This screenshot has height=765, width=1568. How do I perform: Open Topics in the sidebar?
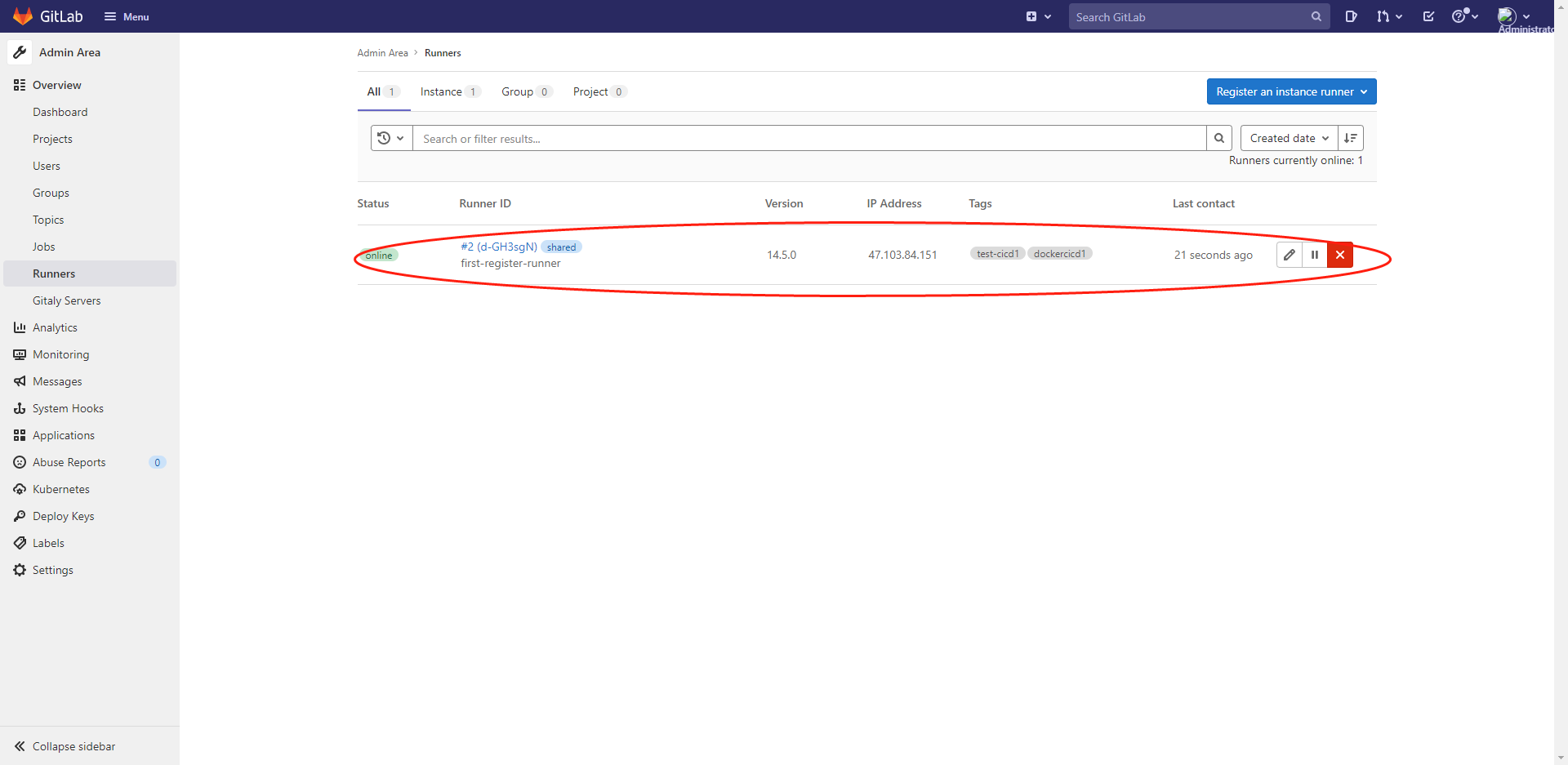pos(48,220)
